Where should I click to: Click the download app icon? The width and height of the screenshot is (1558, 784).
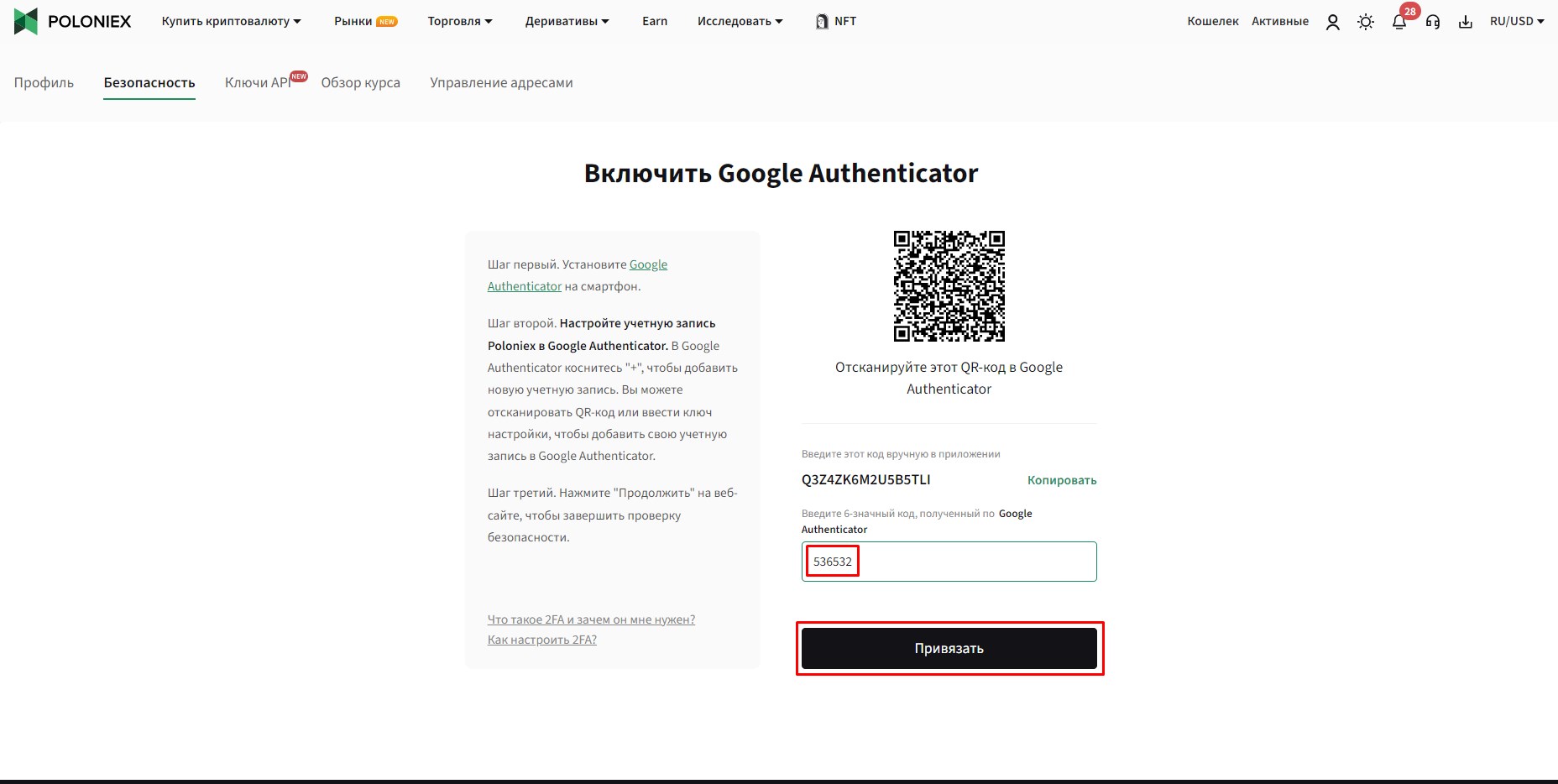coord(1466,22)
